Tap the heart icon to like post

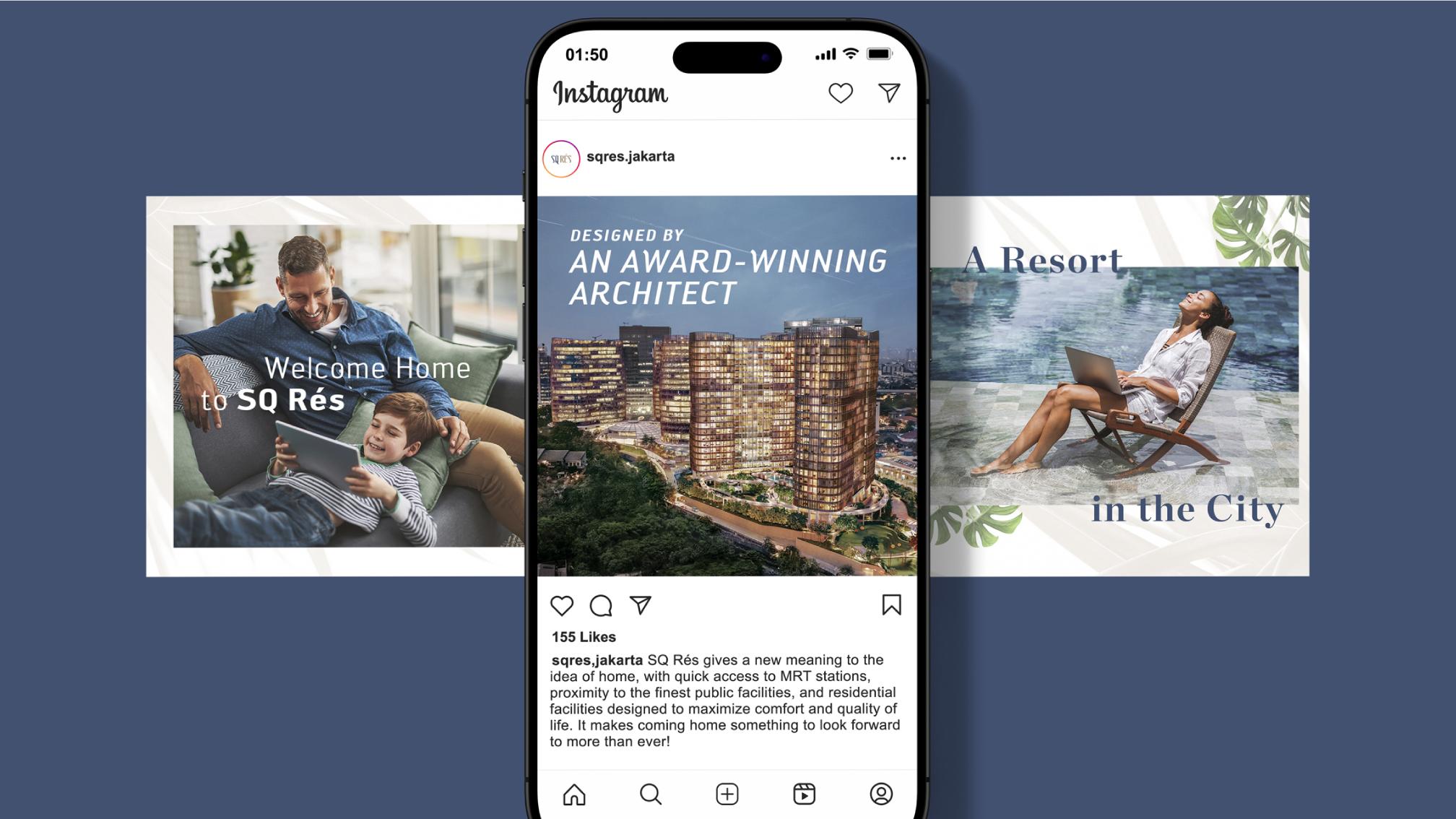(563, 605)
